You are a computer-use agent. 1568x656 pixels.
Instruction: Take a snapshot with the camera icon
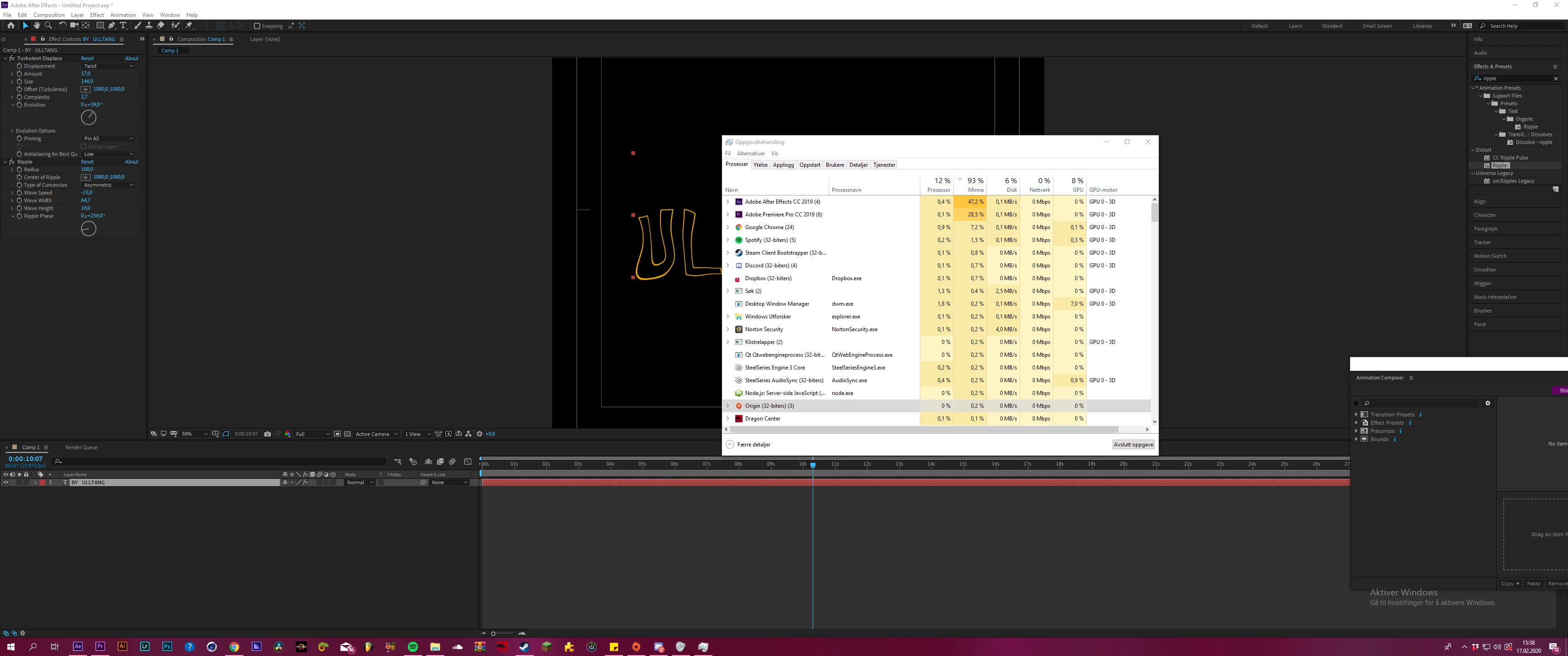(267, 434)
